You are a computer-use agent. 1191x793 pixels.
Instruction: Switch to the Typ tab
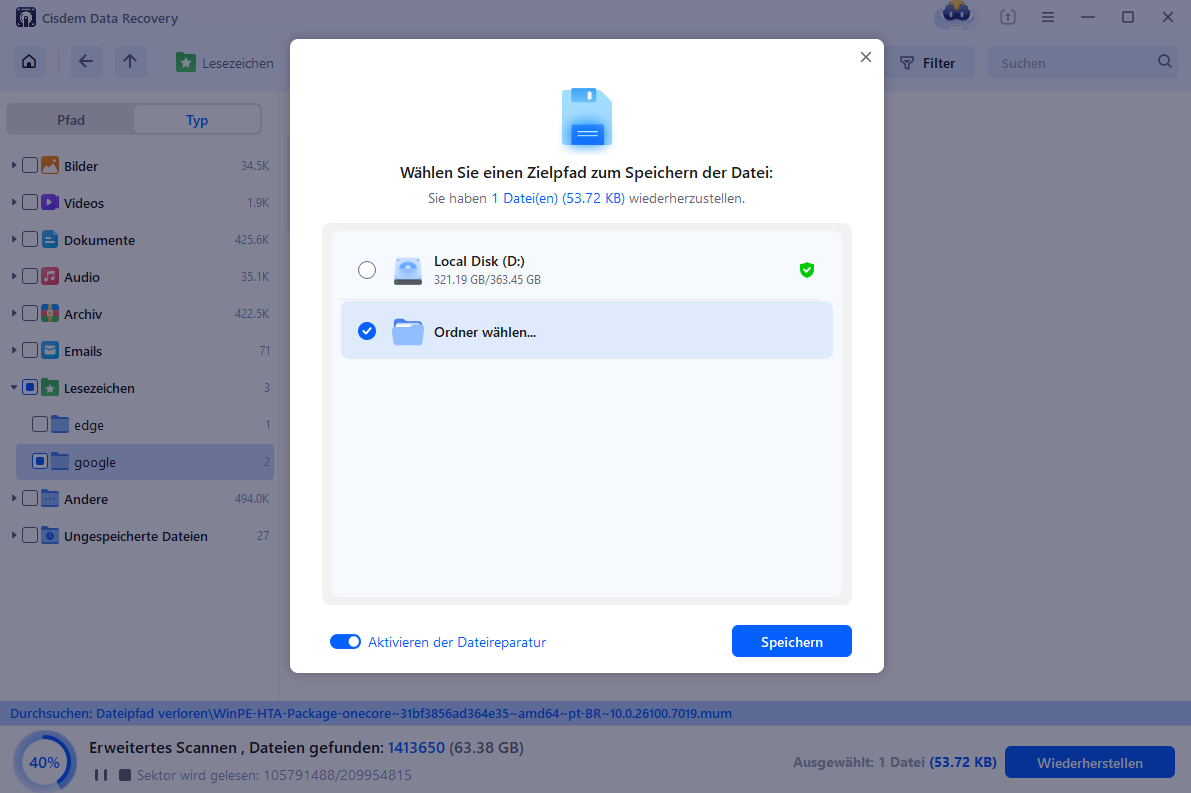click(x=196, y=119)
